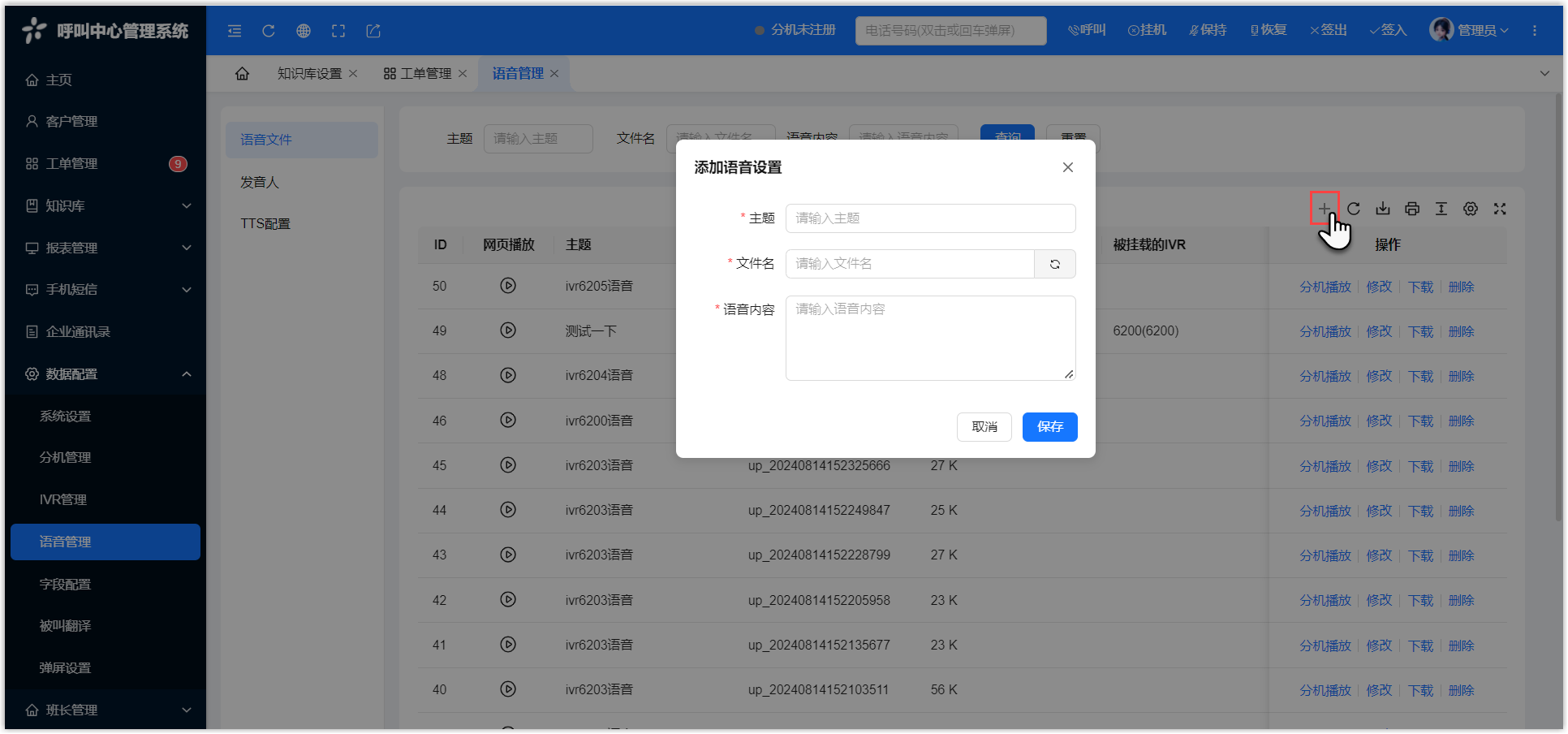Close the 添加语音设置 dialog with X
This screenshot has width=1568, height=734.
[1068, 167]
